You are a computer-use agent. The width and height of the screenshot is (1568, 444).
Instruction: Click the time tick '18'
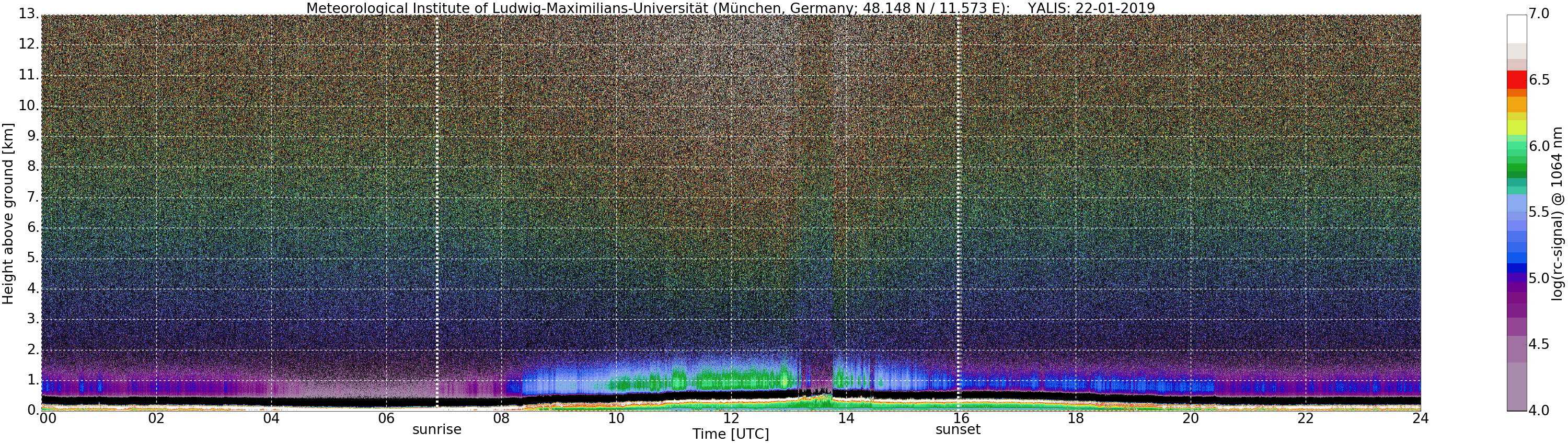point(1076,418)
